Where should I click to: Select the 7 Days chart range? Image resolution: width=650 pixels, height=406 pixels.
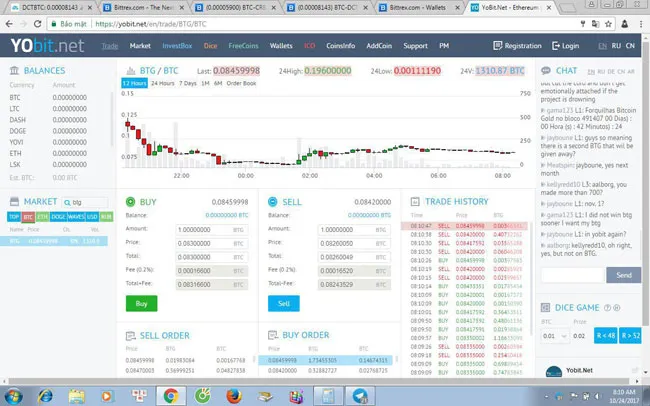point(188,83)
